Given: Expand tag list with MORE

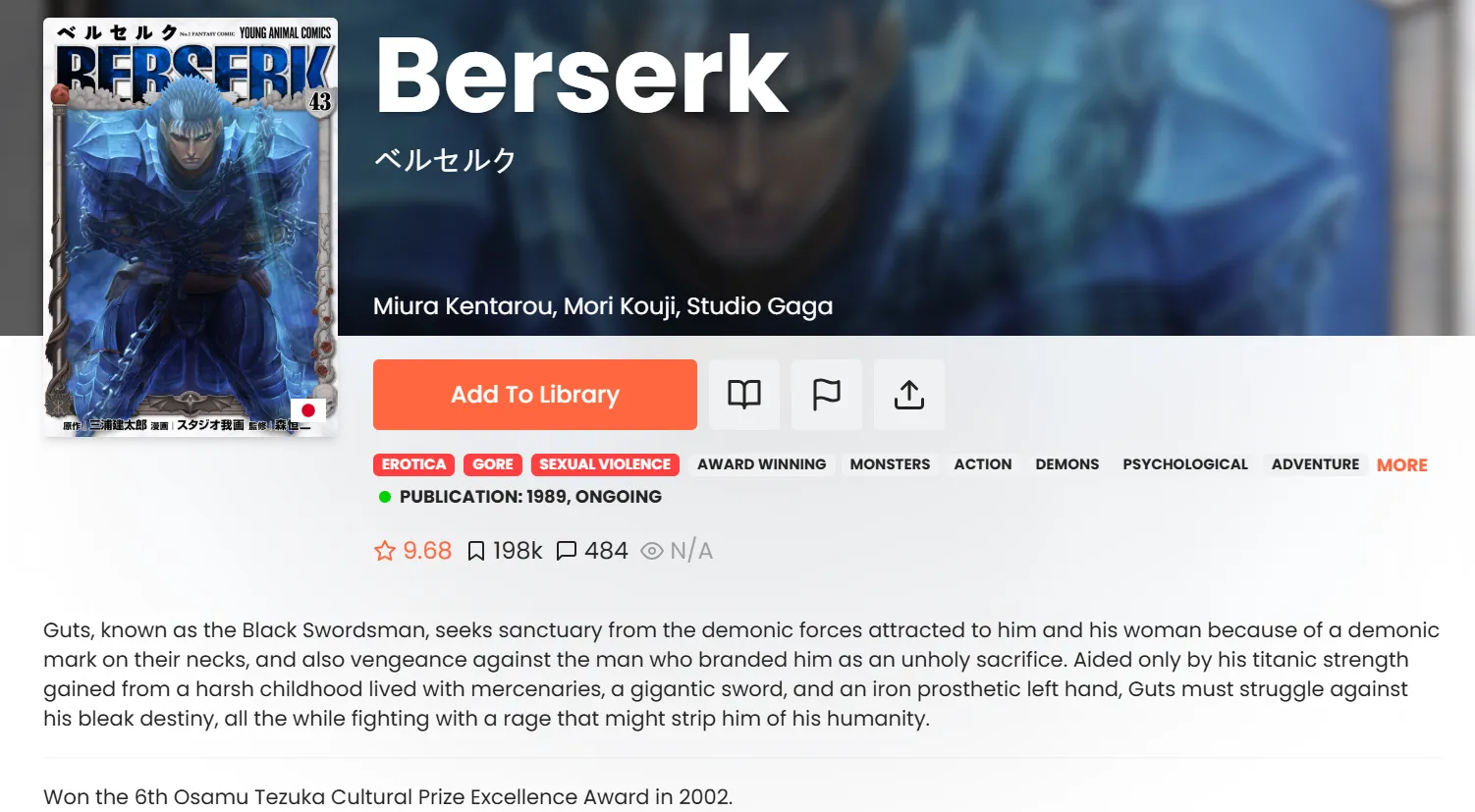Looking at the screenshot, I should 1402,465.
